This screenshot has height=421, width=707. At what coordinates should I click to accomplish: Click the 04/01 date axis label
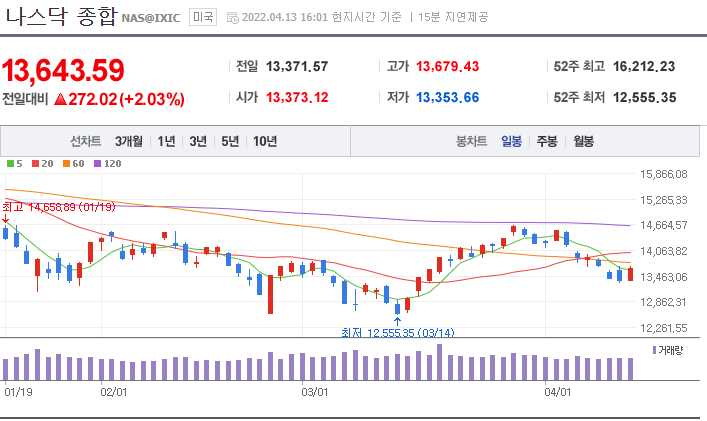(x=558, y=392)
